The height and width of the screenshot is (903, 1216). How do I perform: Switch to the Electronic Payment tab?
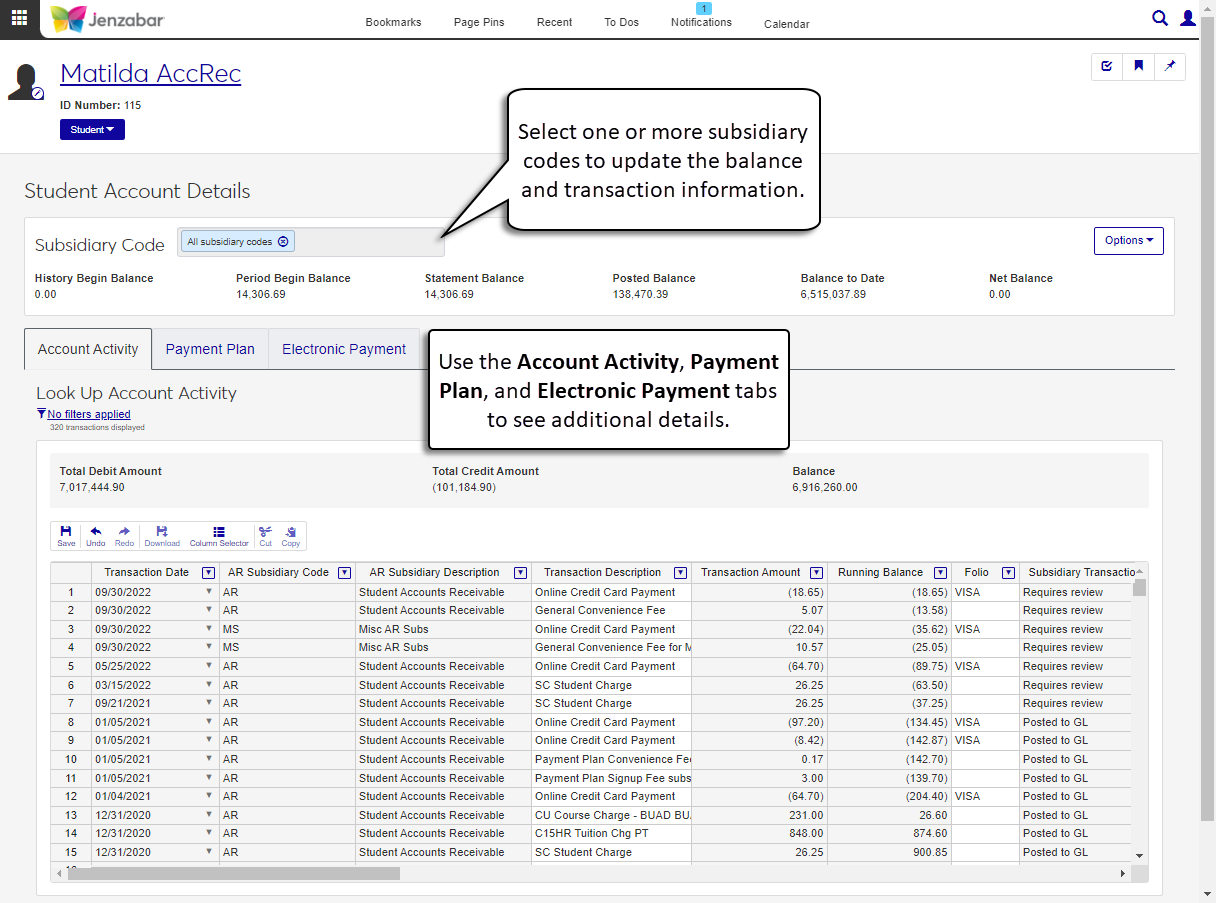coord(344,349)
